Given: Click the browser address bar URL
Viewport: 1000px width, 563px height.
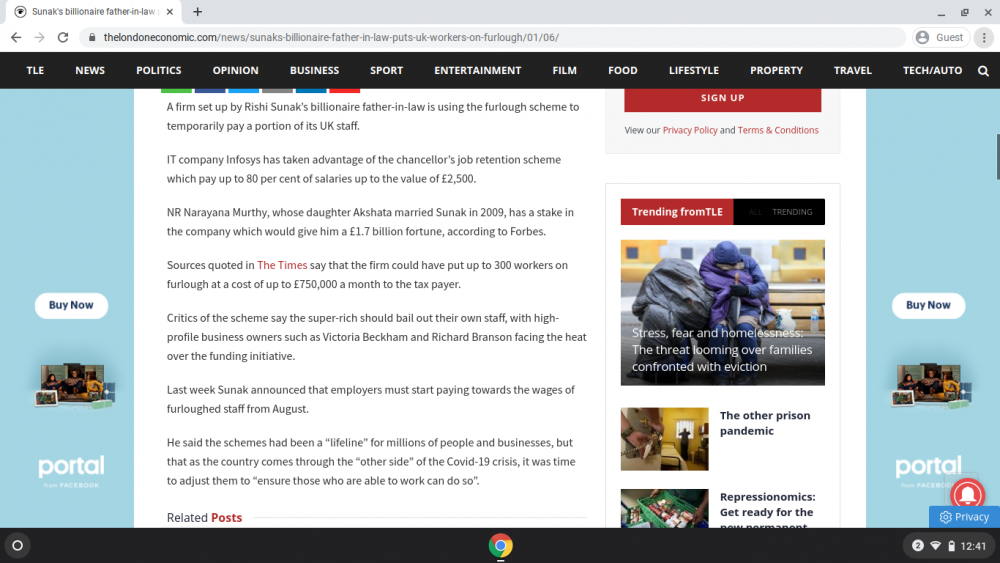Looking at the screenshot, I should pyautogui.click(x=331, y=38).
